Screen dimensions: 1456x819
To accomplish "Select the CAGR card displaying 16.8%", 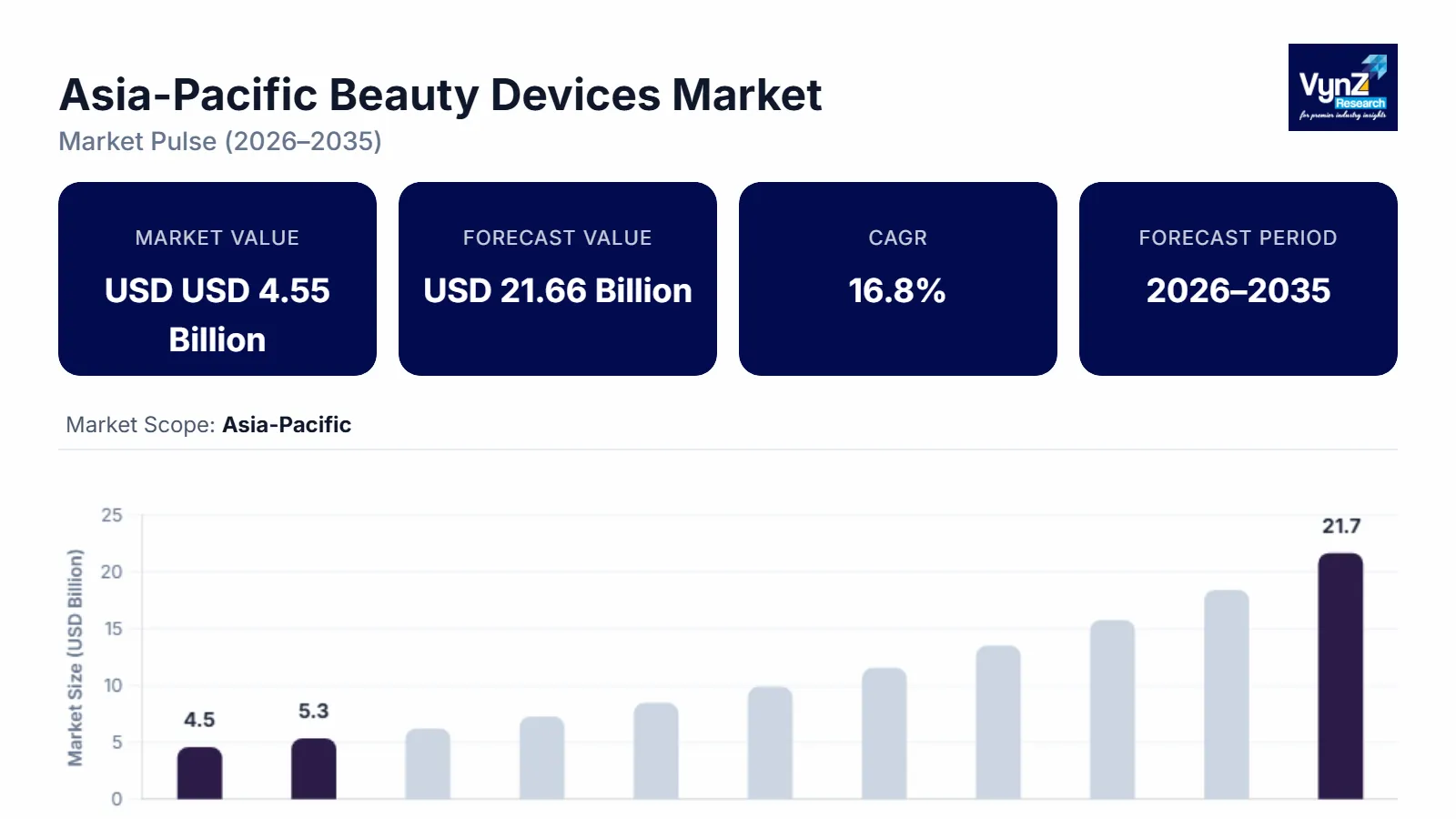I will click(x=897, y=278).
